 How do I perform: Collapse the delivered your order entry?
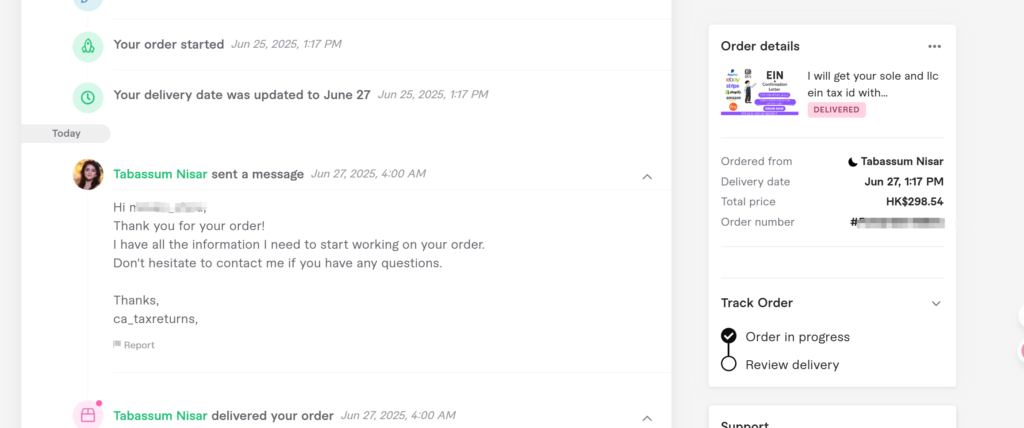647,418
